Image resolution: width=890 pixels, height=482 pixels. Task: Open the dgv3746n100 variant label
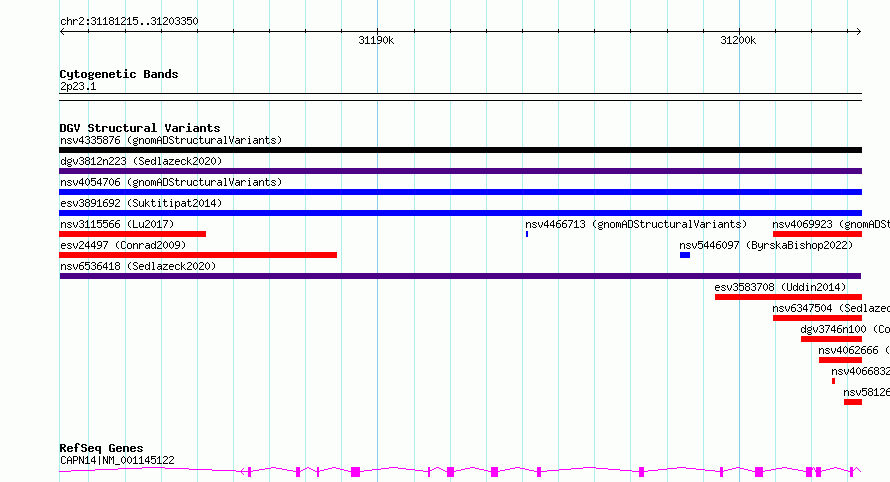(845, 329)
